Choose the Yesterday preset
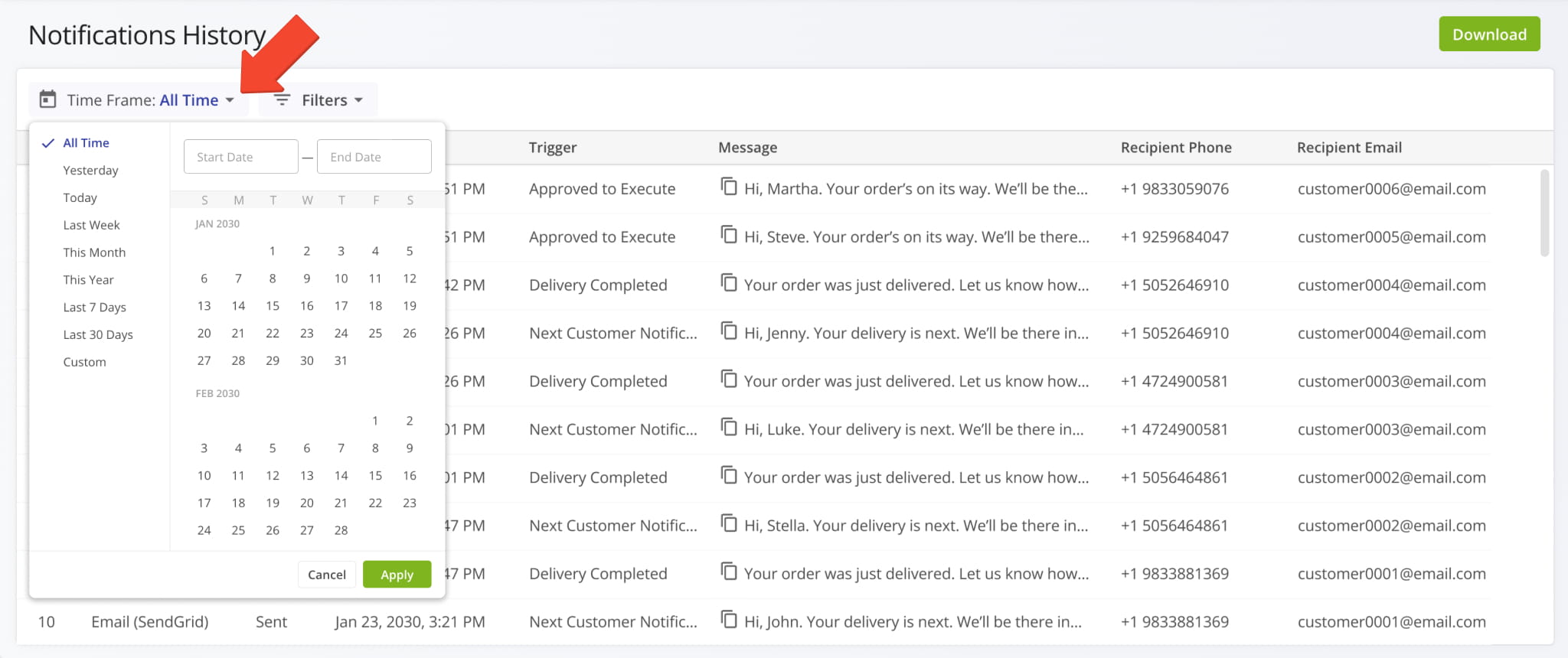This screenshot has height=658, width=1568. [90, 170]
